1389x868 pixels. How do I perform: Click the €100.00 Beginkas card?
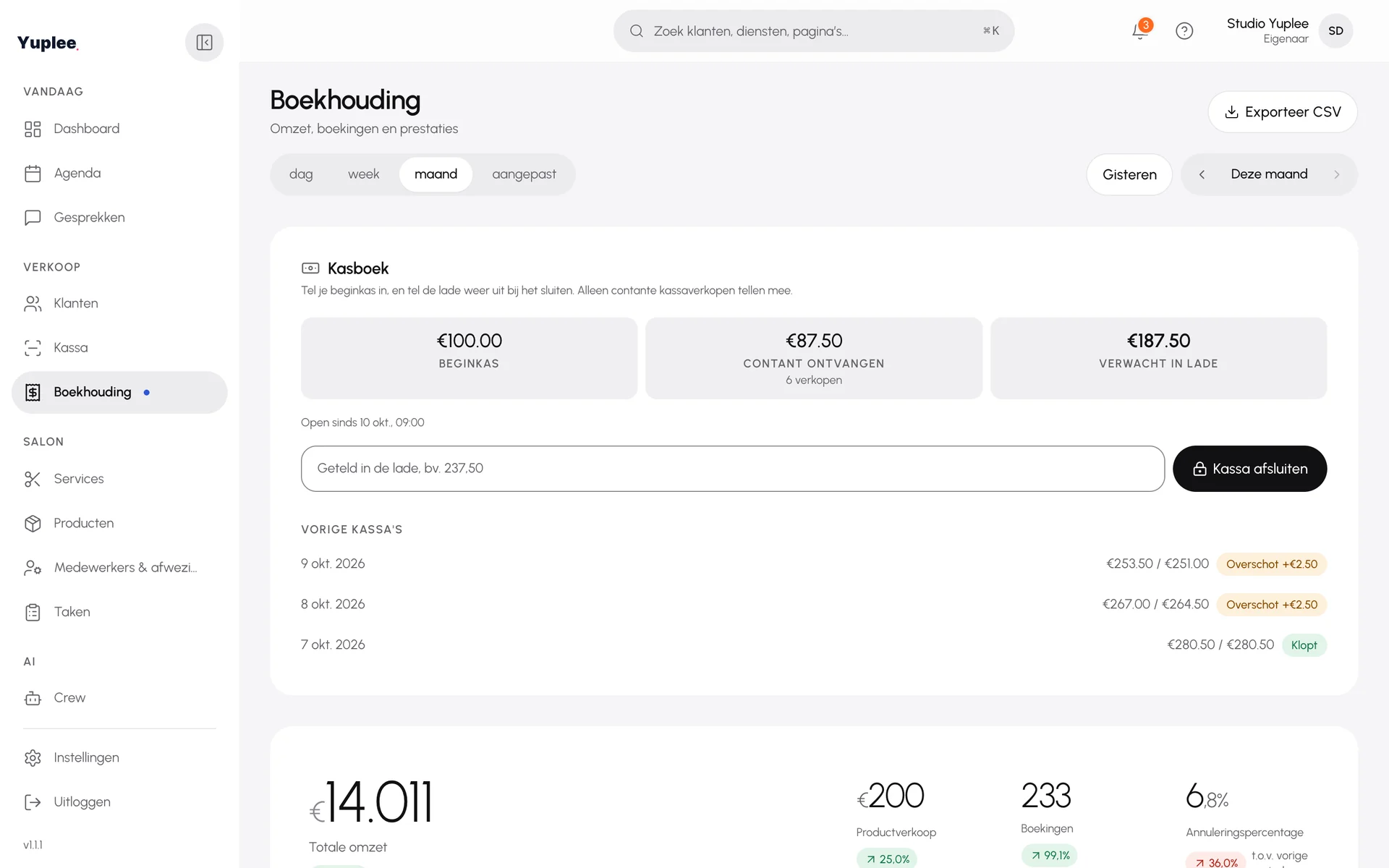pyautogui.click(x=469, y=358)
